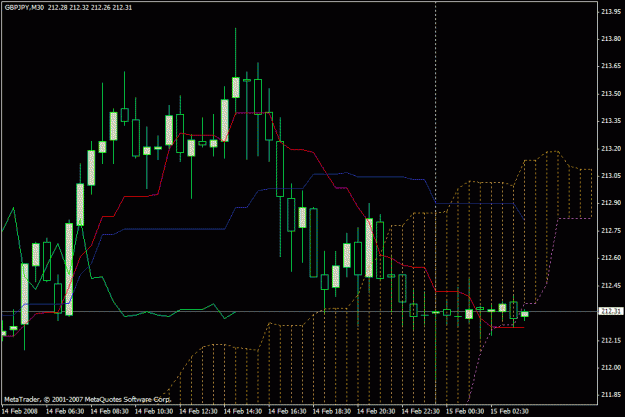
Task: Click the 15 Feb 00:30 time label
Action: (x=465, y=411)
